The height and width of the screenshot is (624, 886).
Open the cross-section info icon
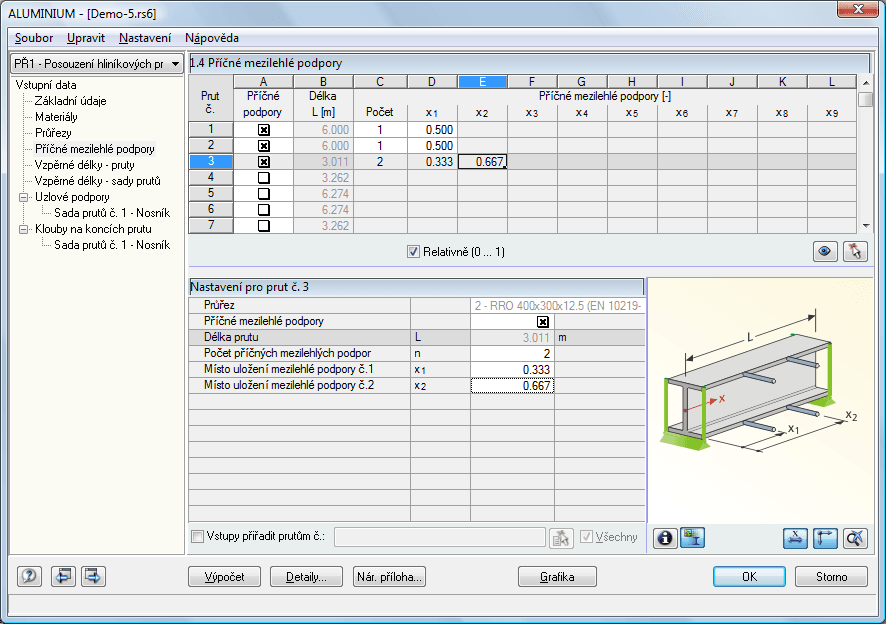coord(665,538)
